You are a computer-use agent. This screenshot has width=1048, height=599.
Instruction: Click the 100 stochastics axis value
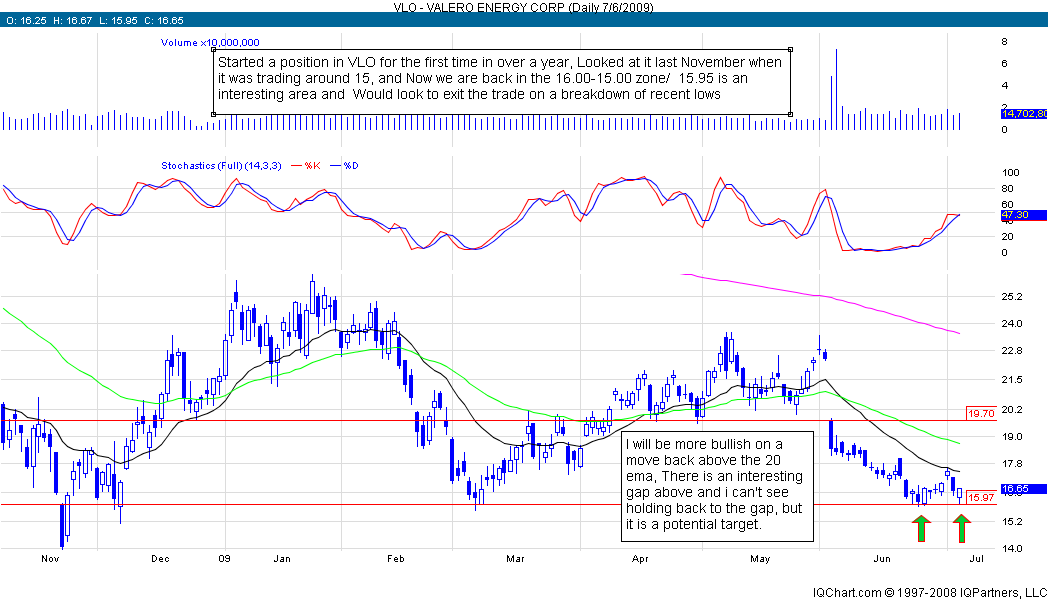click(x=1011, y=173)
